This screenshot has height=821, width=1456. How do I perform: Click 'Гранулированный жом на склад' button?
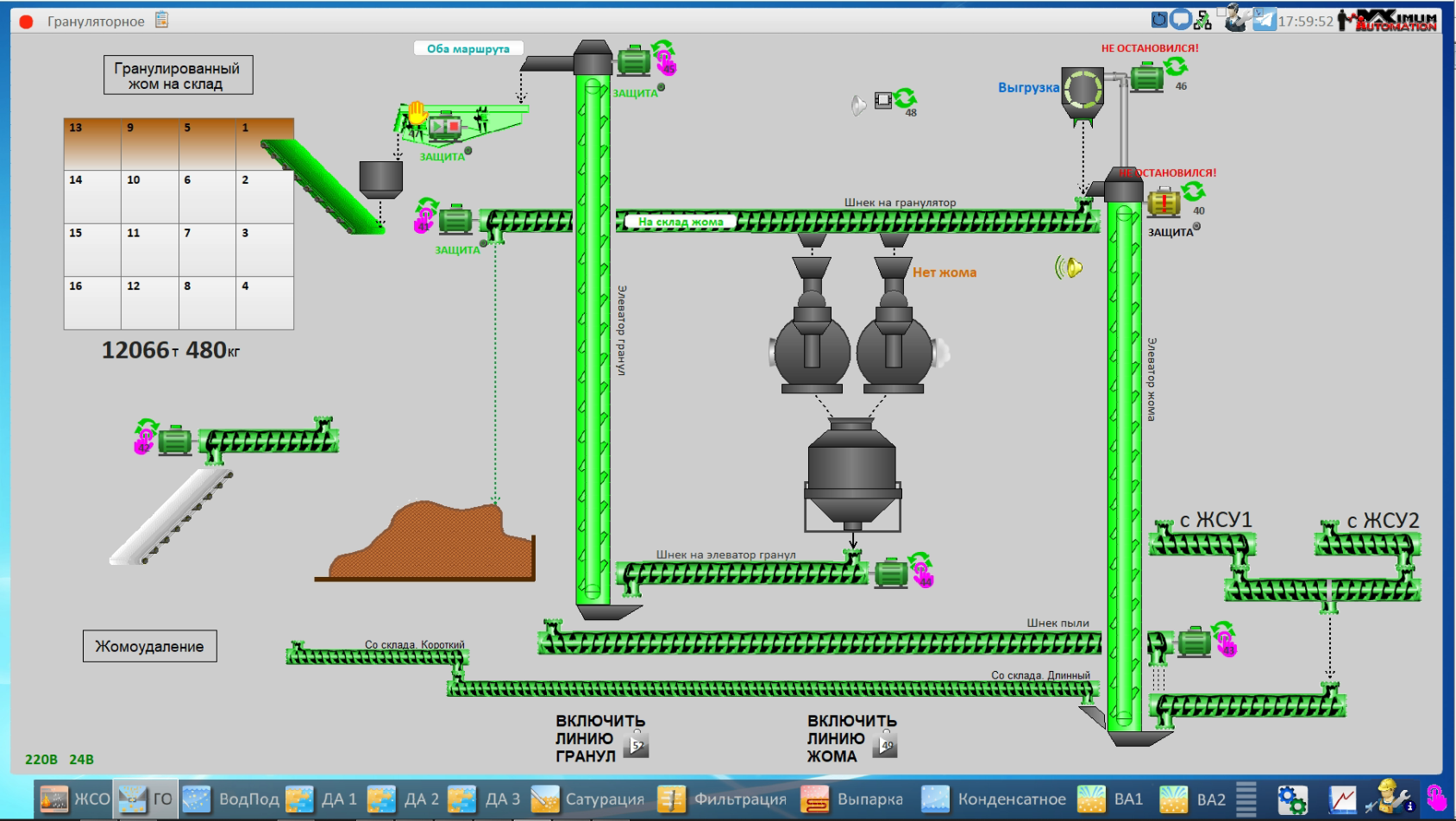pyautogui.click(x=178, y=76)
